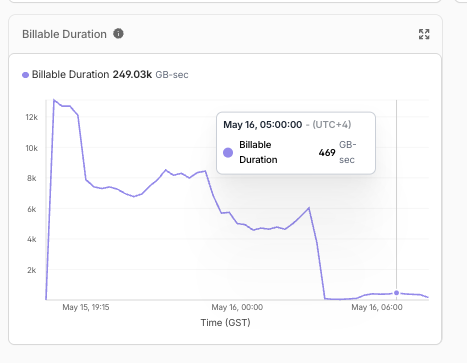The width and height of the screenshot is (467, 363).
Task: Click the "249.03k" total value
Action: point(132,74)
